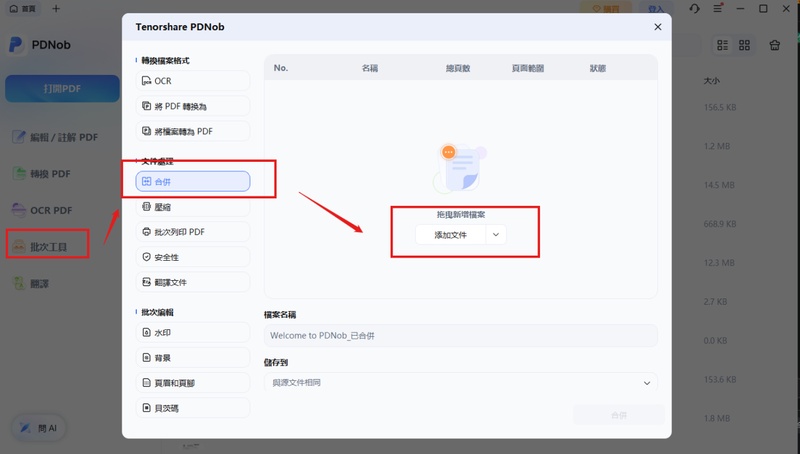Click the 首頁 home tab
800x454 pixels.
(x=23, y=9)
